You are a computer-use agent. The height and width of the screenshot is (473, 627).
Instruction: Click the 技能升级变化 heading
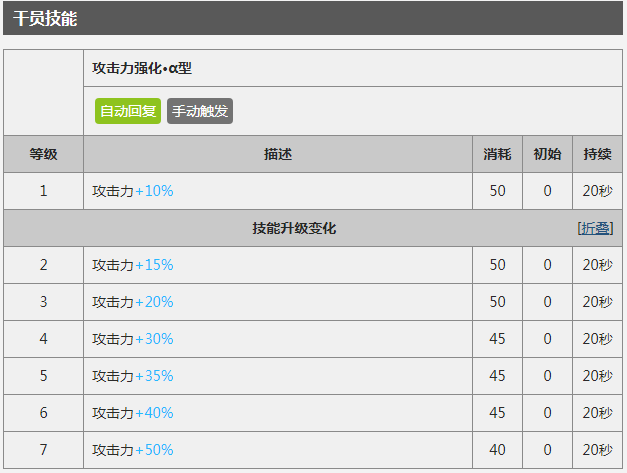(294, 228)
